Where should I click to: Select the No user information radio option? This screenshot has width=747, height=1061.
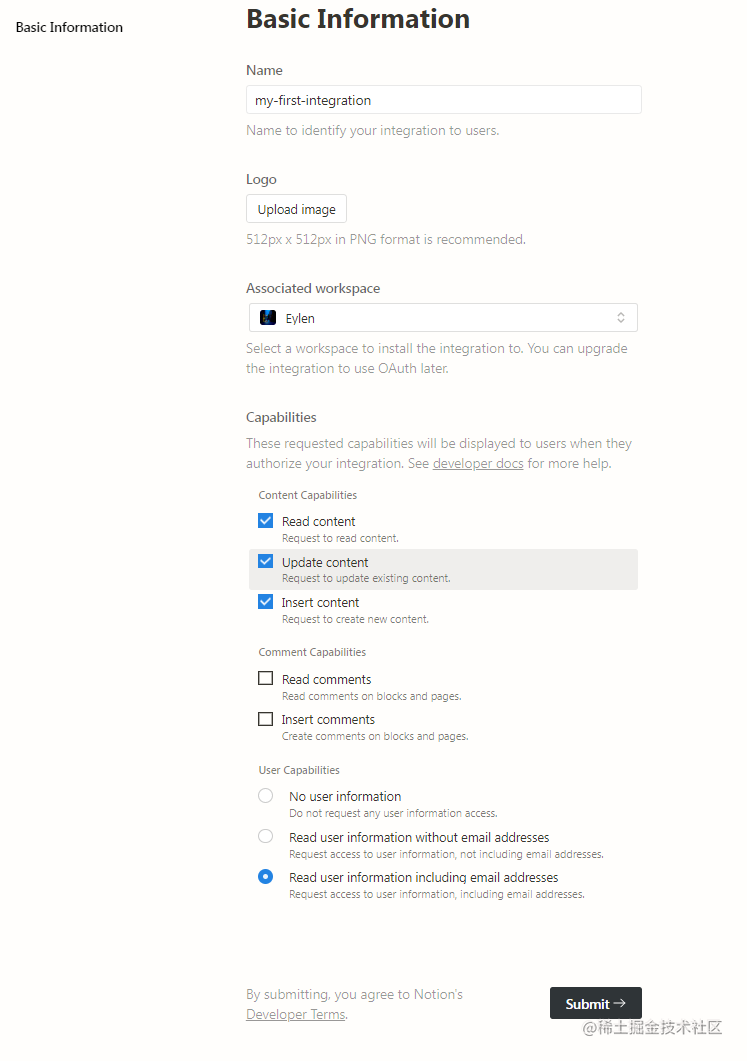265,795
